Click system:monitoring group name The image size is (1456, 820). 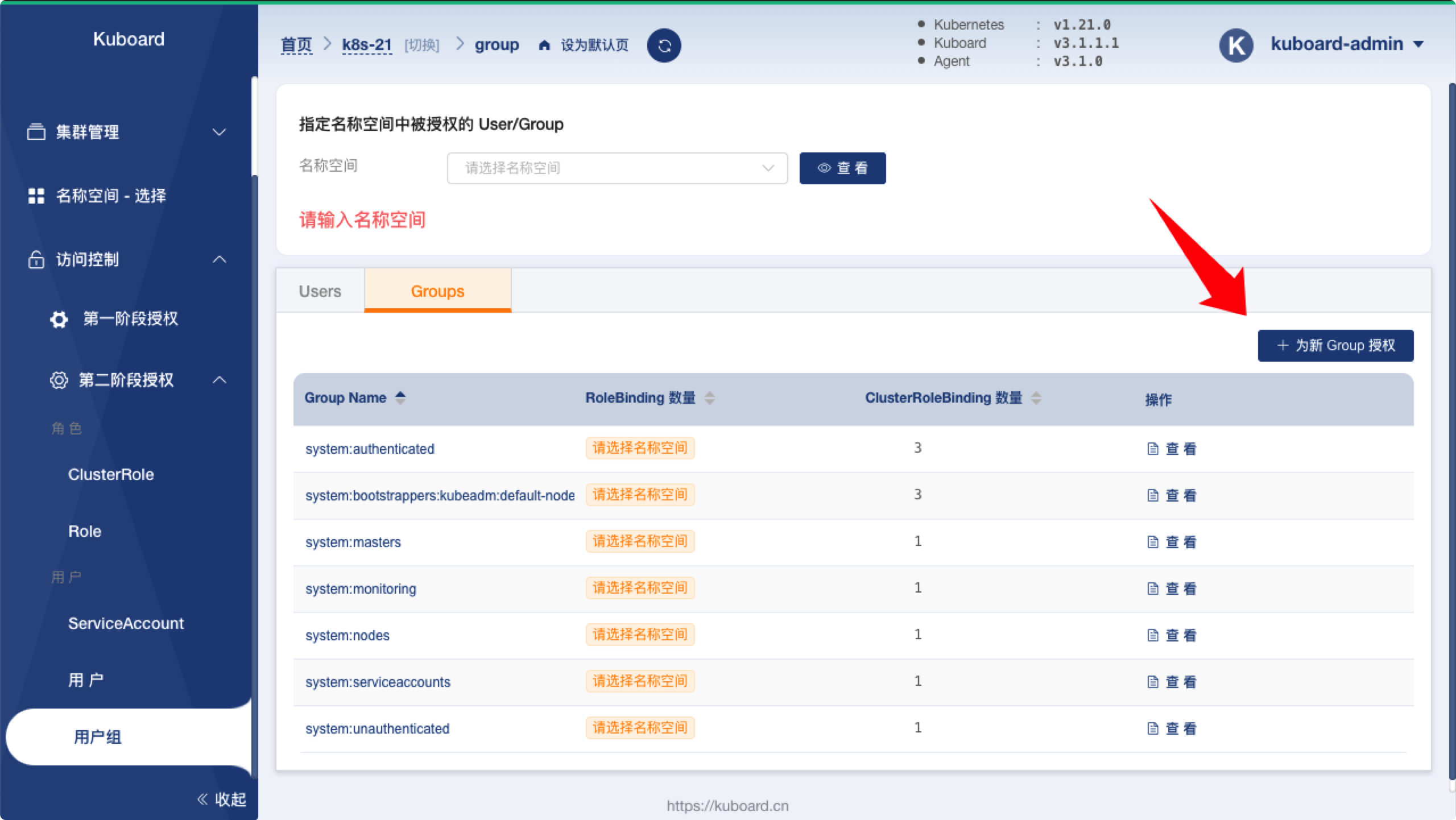tap(361, 589)
